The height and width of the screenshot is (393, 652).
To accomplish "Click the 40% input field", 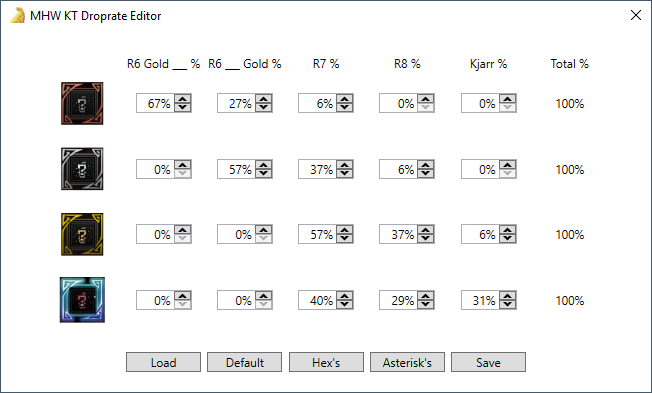I will pos(318,300).
